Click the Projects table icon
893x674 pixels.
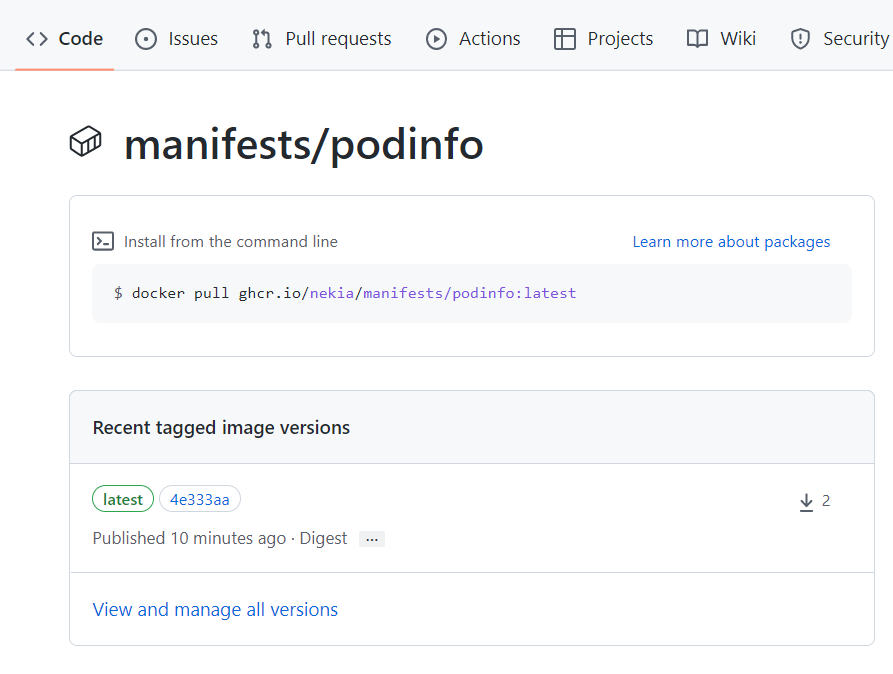[x=565, y=39]
